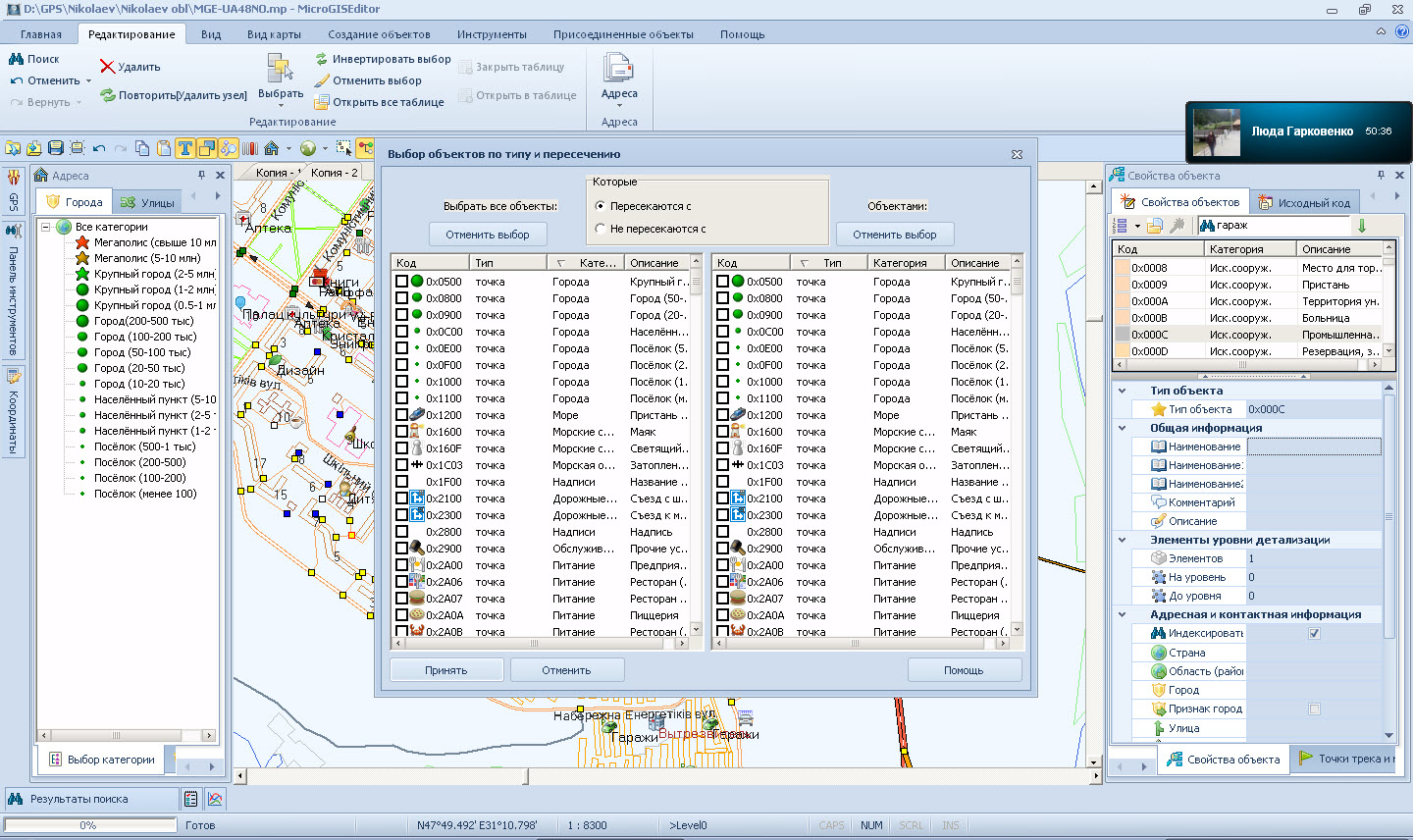This screenshot has width=1413, height=840.
Task: Click the green down arrow beside search field
Action: point(1361,226)
